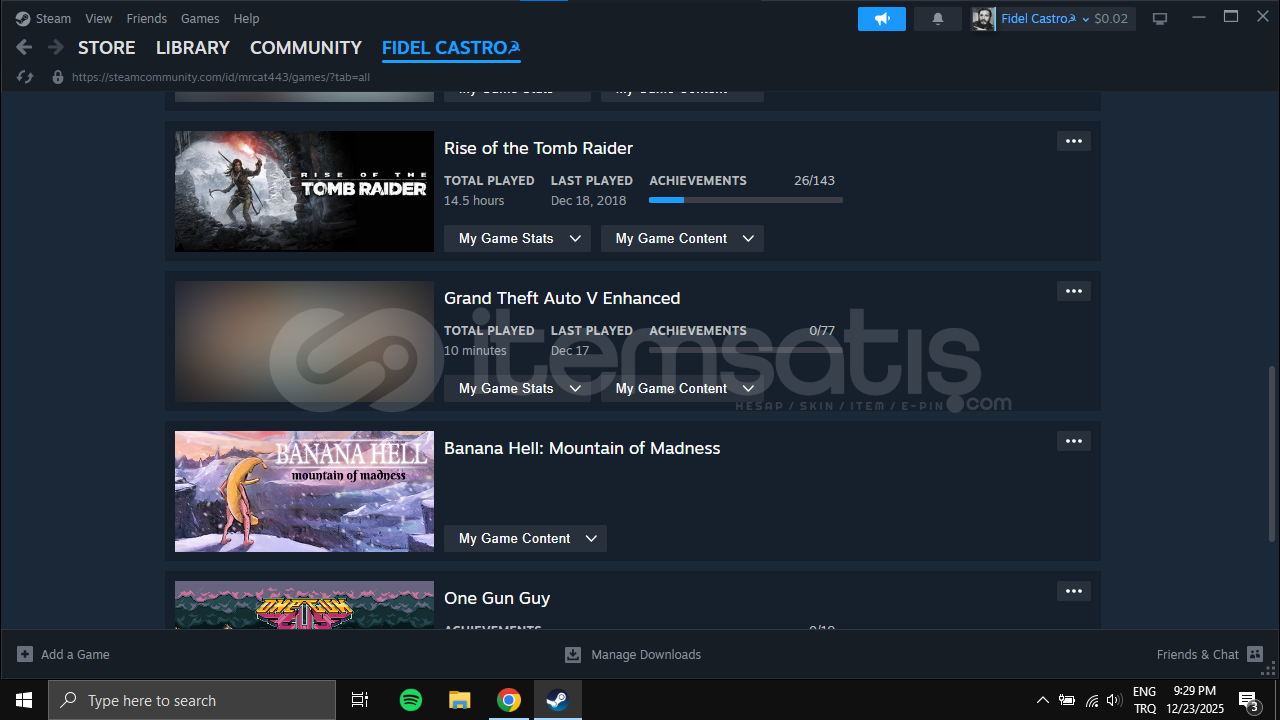
Task: Click the Manage Downloads tray icon
Action: pos(573,654)
